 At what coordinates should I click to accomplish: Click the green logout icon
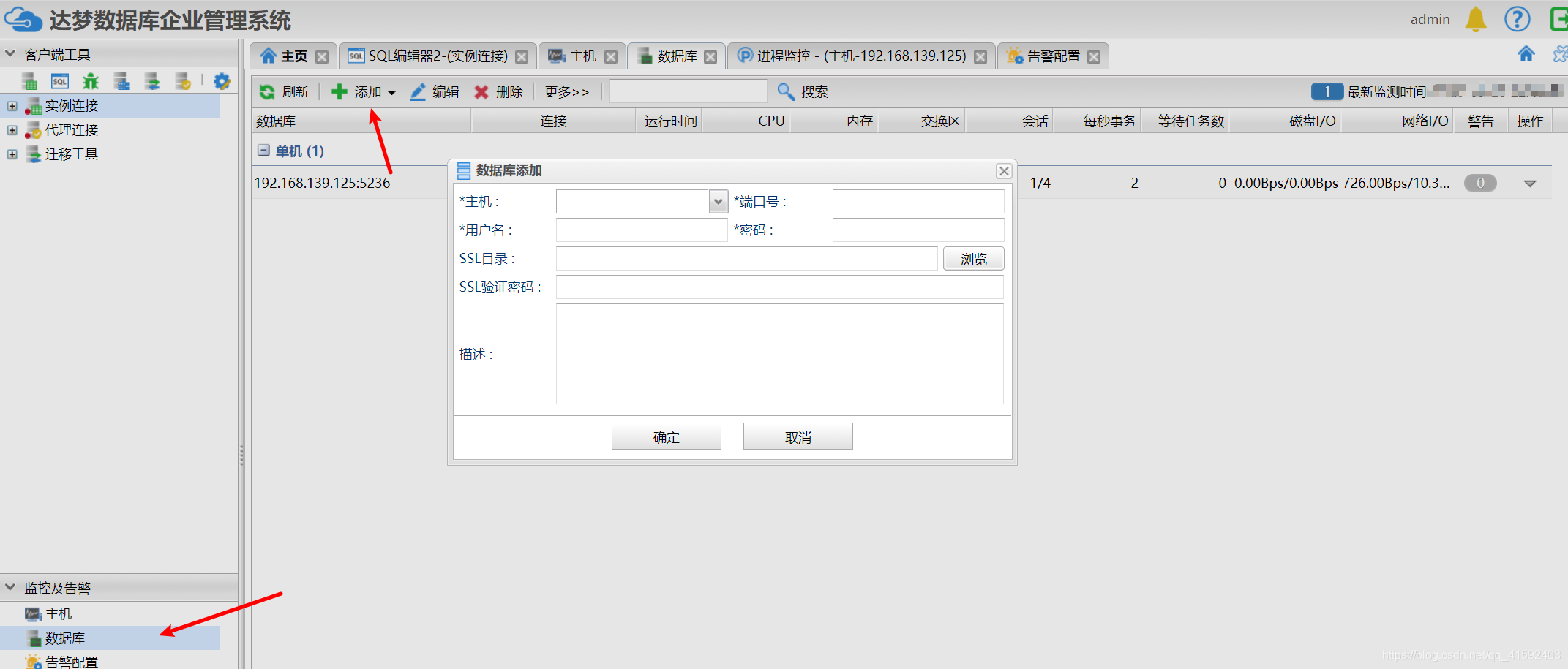coord(1559,19)
